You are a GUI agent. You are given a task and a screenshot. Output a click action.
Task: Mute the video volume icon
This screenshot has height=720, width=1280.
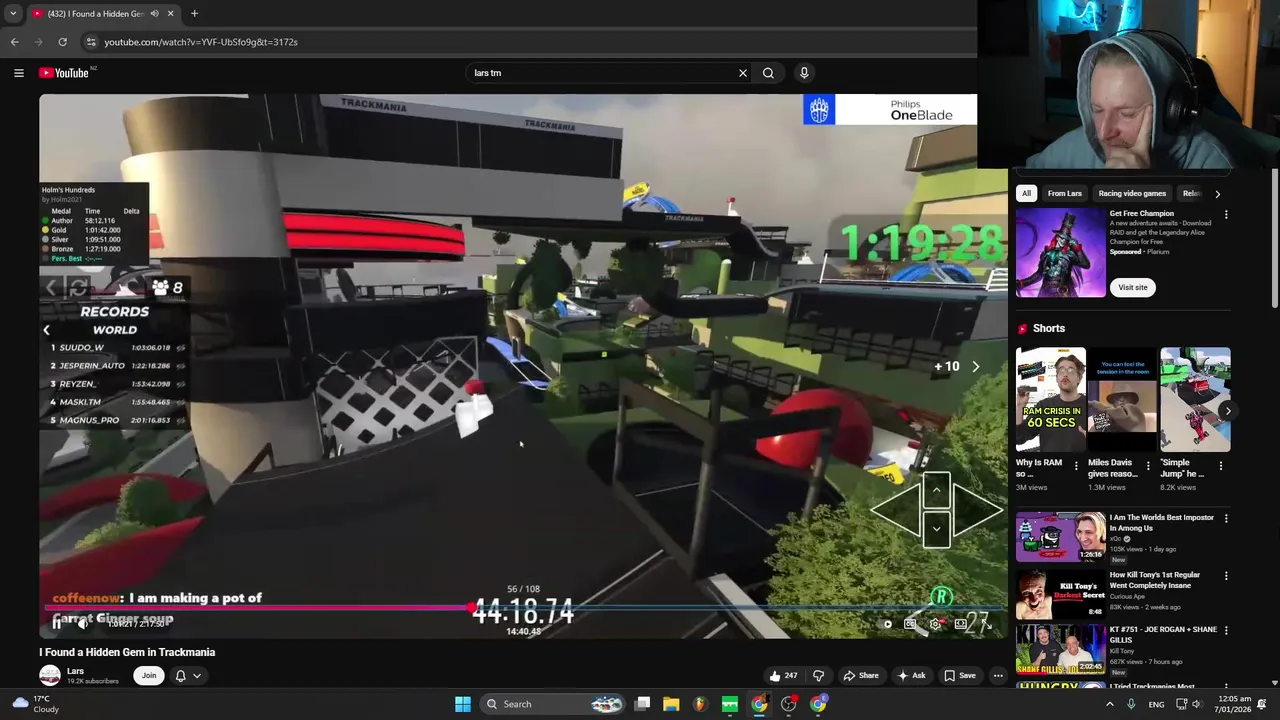click(x=83, y=623)
